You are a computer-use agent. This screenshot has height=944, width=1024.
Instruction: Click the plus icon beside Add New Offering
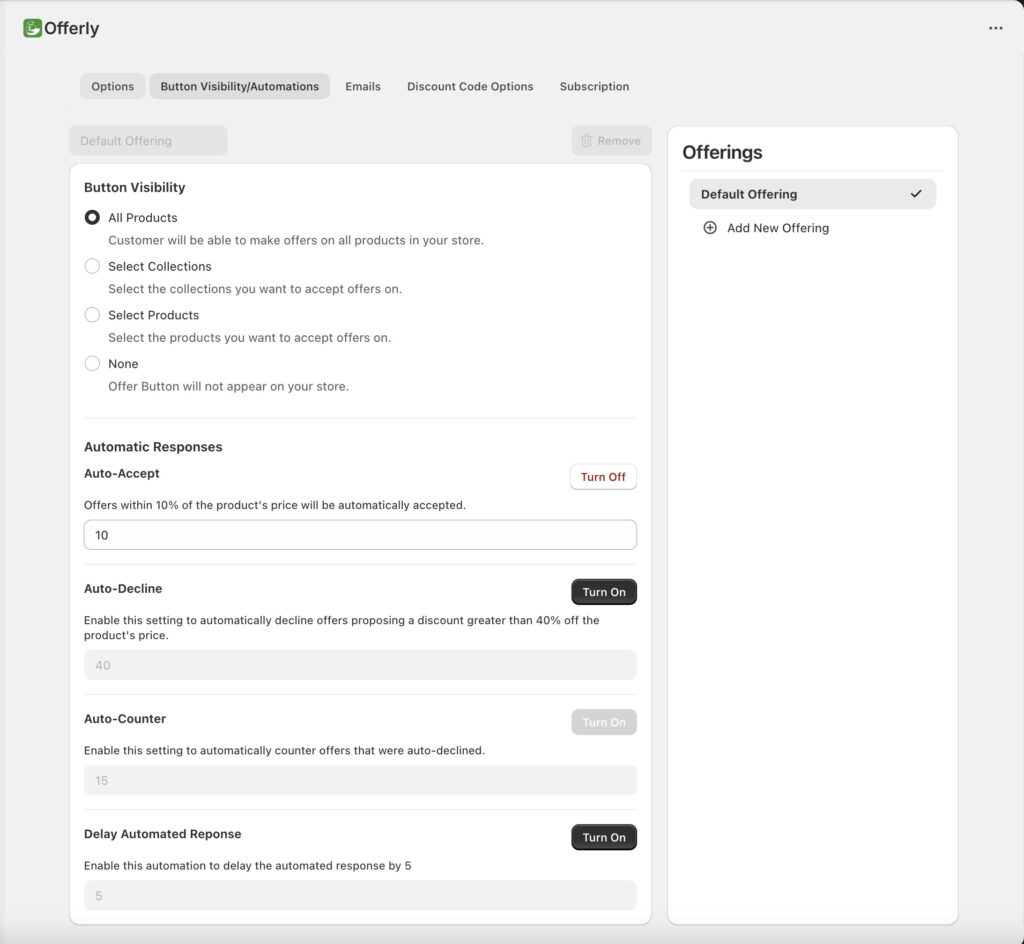click(x=710, y=228)
